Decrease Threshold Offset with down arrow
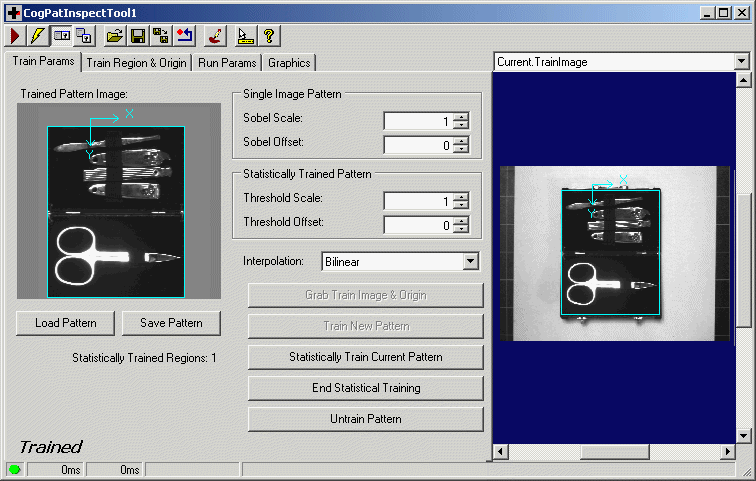The width and height of the screenshot is (756, 481). [x=461, y=229]
